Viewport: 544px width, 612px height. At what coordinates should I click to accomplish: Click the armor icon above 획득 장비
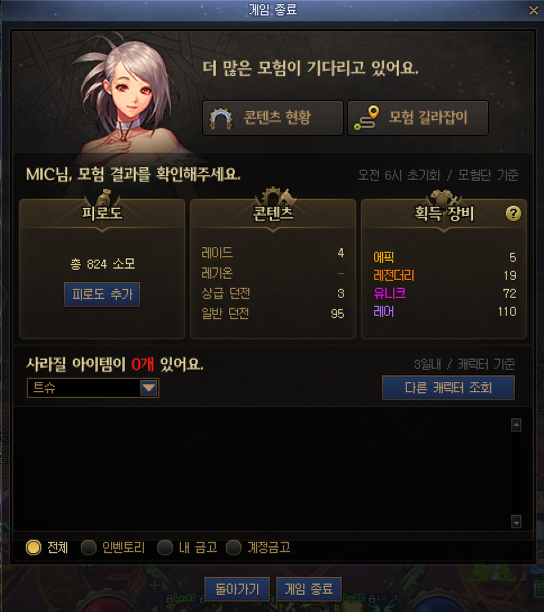[x=444, y=198]
